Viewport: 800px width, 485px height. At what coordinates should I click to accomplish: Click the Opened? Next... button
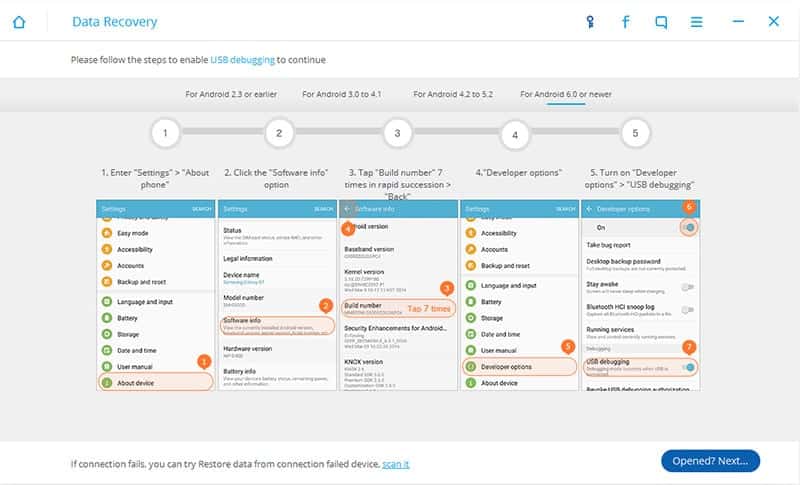click(710, 461)
